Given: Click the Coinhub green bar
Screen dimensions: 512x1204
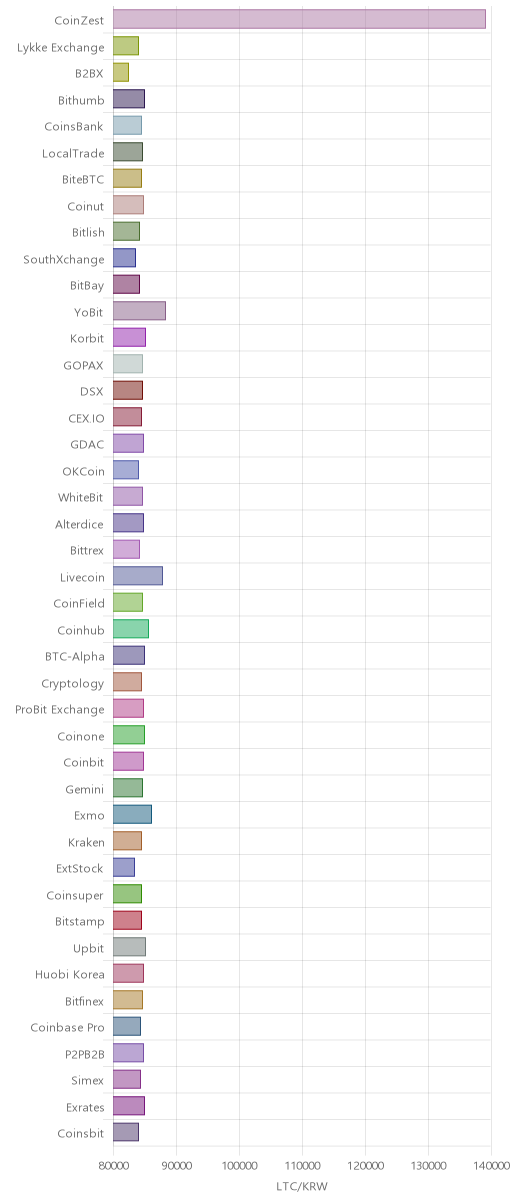Looking at the screenshot, I should [x=131, y=629].
